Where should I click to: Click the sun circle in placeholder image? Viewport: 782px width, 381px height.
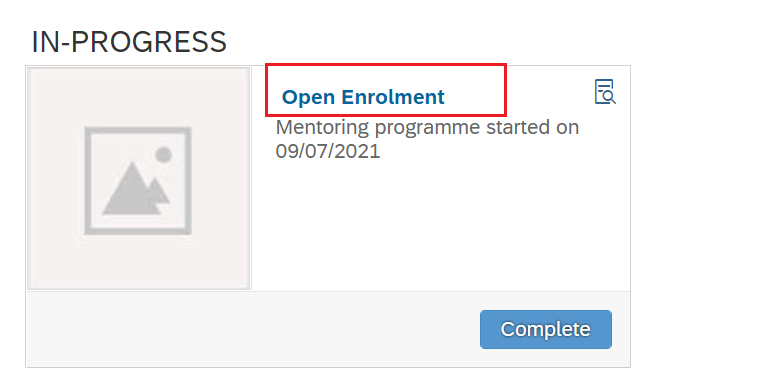tap(164, 155)
